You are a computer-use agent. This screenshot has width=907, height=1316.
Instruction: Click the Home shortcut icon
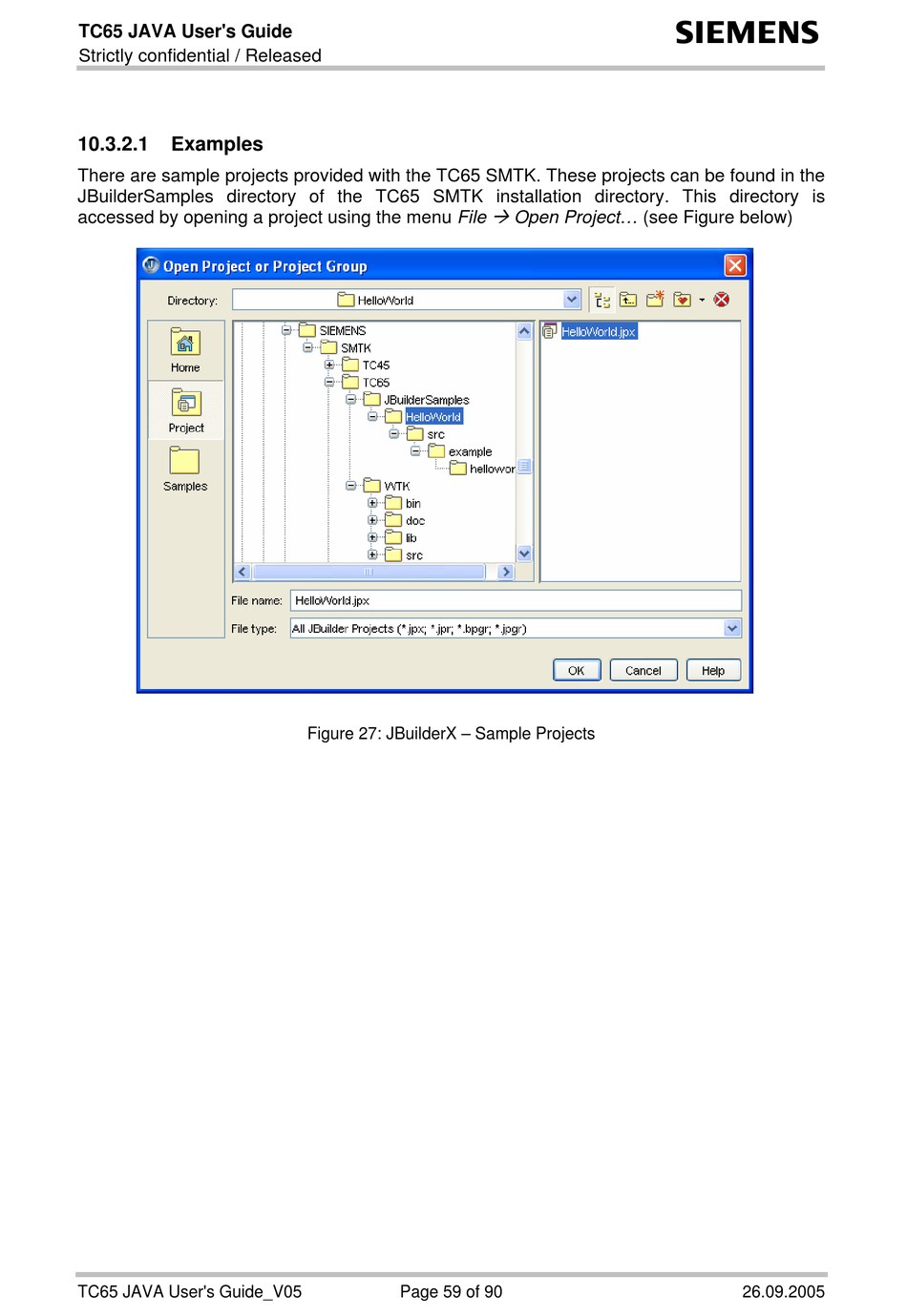[185, 342]
